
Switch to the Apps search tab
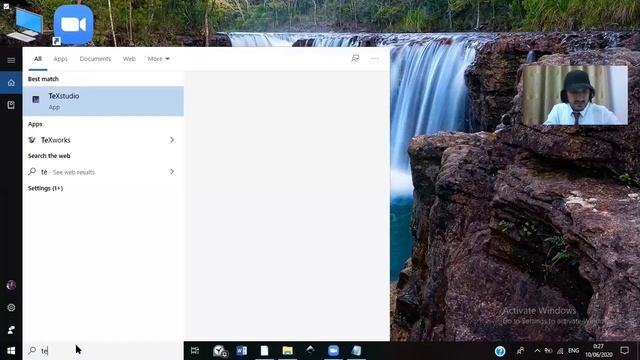pyautogui.click(x=60, y=59)
